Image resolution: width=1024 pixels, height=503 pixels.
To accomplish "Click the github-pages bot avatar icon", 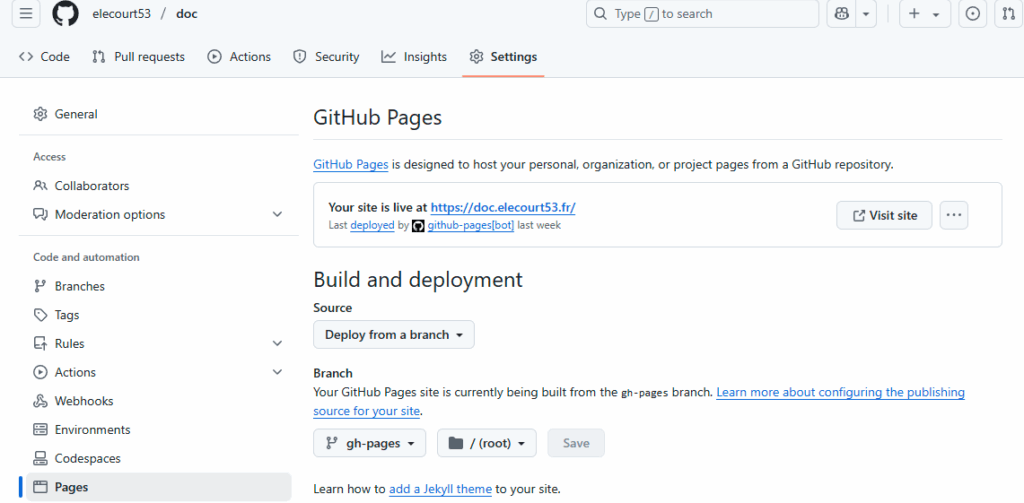I will point(418,226).
